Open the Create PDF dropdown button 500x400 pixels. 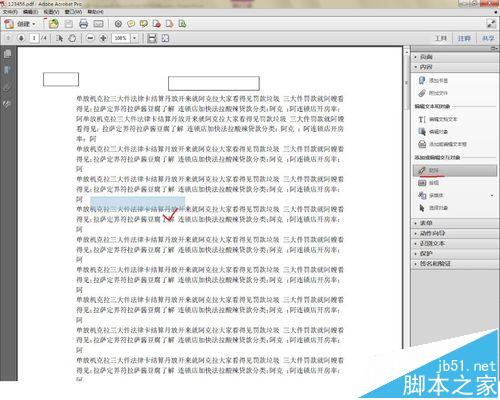pyautogui.click(x=20, y=24)
